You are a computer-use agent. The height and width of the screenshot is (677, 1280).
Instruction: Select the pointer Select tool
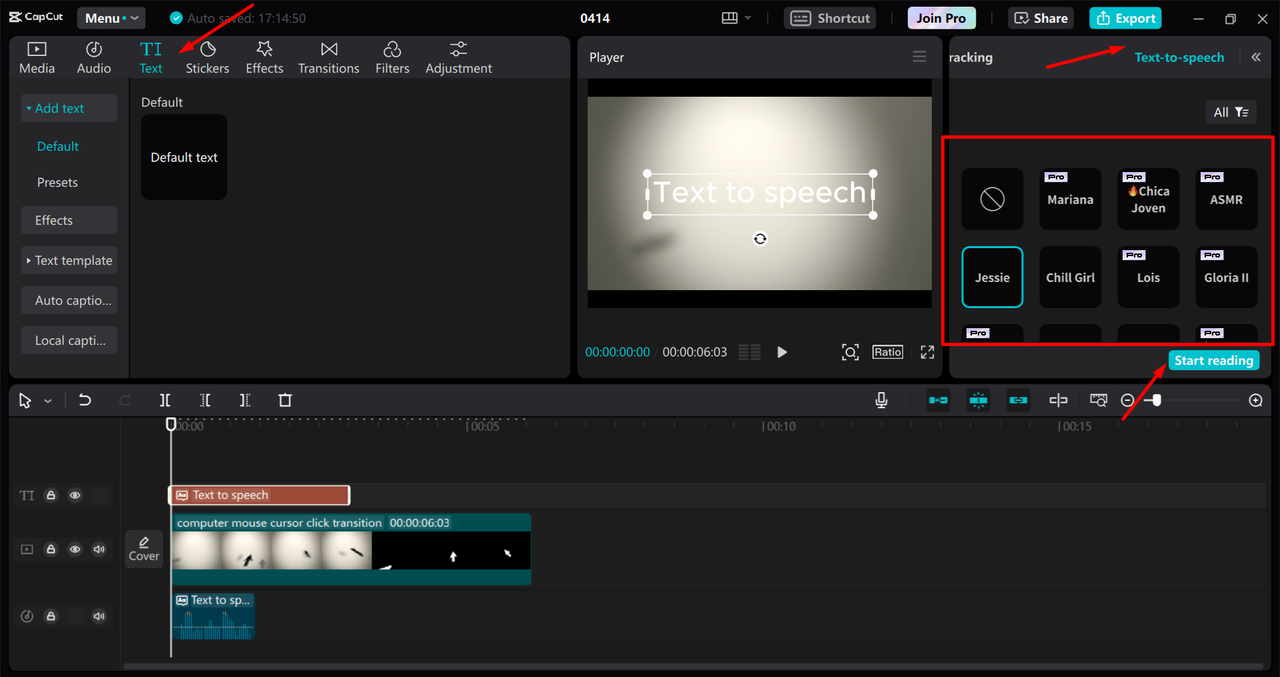(26, 400)
